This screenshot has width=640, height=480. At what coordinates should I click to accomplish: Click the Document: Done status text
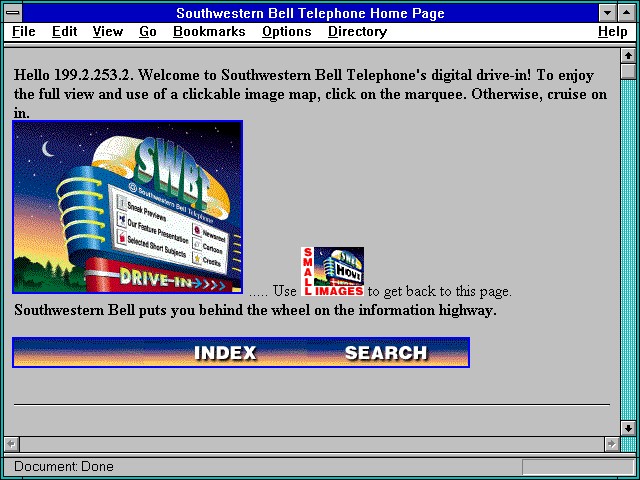coord(64,467)
